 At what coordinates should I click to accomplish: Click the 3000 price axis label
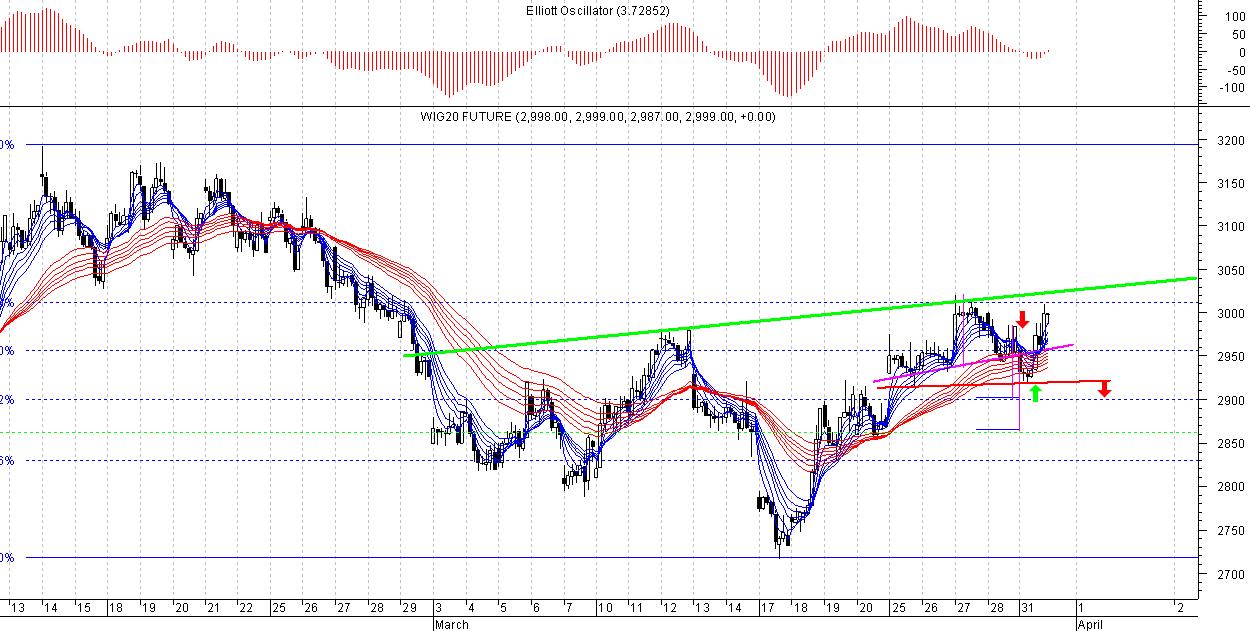(1231, 314)
